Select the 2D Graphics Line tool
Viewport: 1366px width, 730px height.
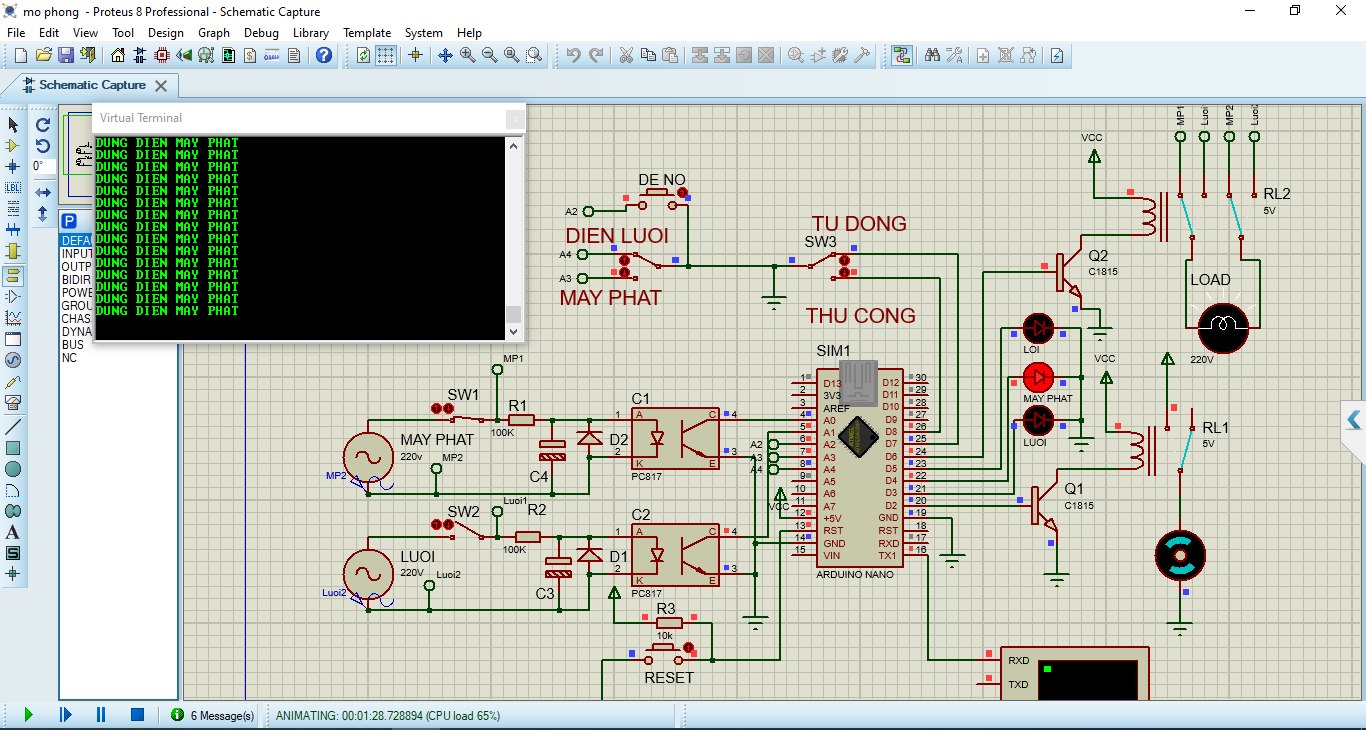tap(13, 427)
